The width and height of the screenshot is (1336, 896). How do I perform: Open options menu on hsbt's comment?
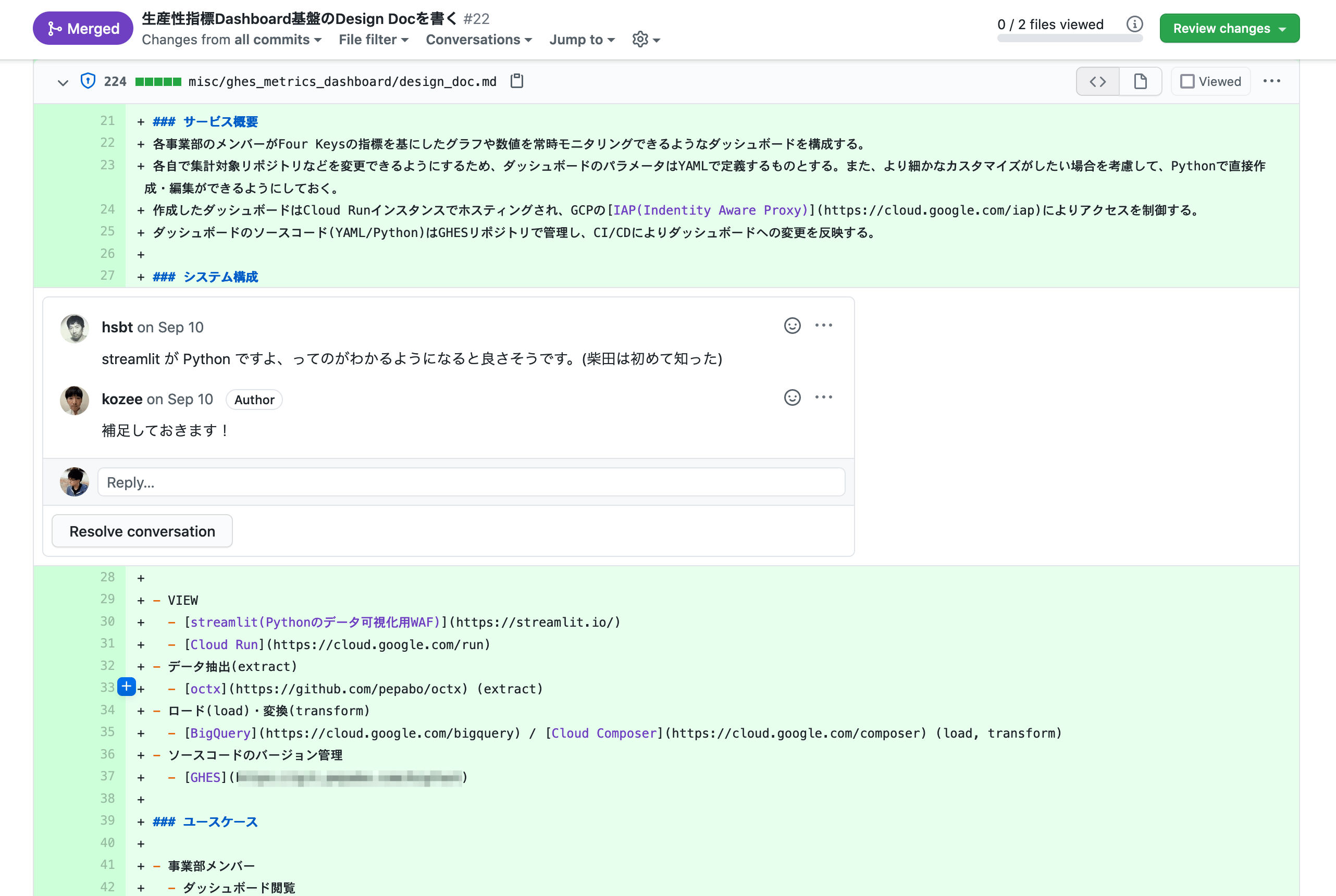point(823,326)
